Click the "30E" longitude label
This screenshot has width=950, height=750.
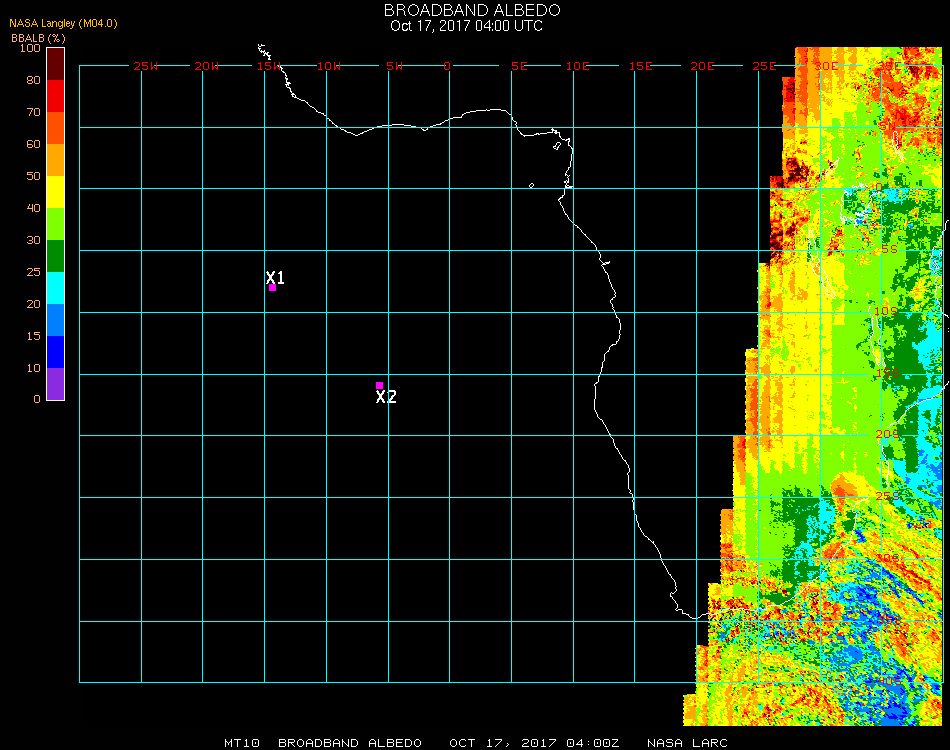[x=826, y=66]
